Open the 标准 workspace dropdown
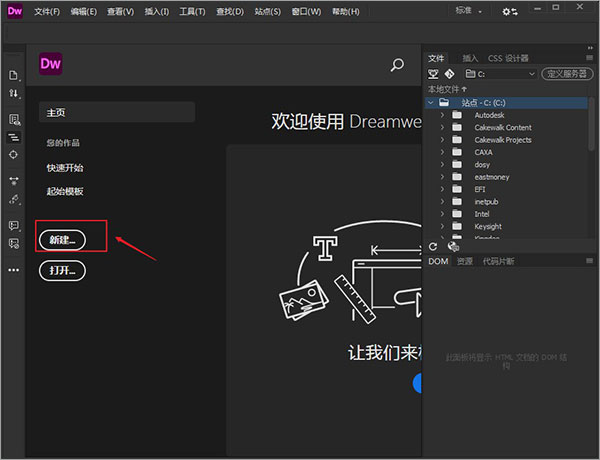The width and height of the screenshot is (600, 460). coord(468,11)
